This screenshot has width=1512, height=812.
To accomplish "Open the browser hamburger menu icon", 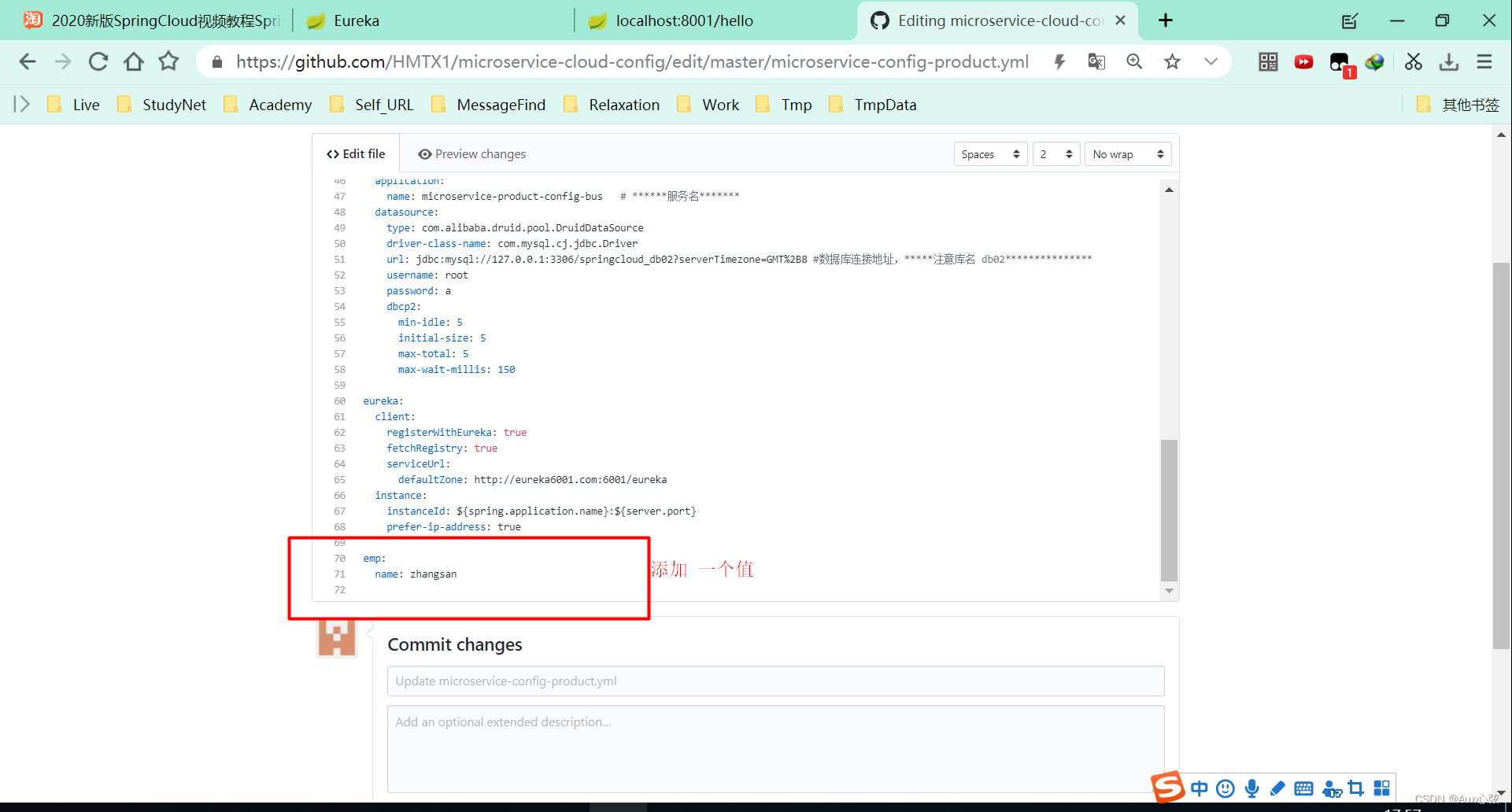I will coord(1484,61).
